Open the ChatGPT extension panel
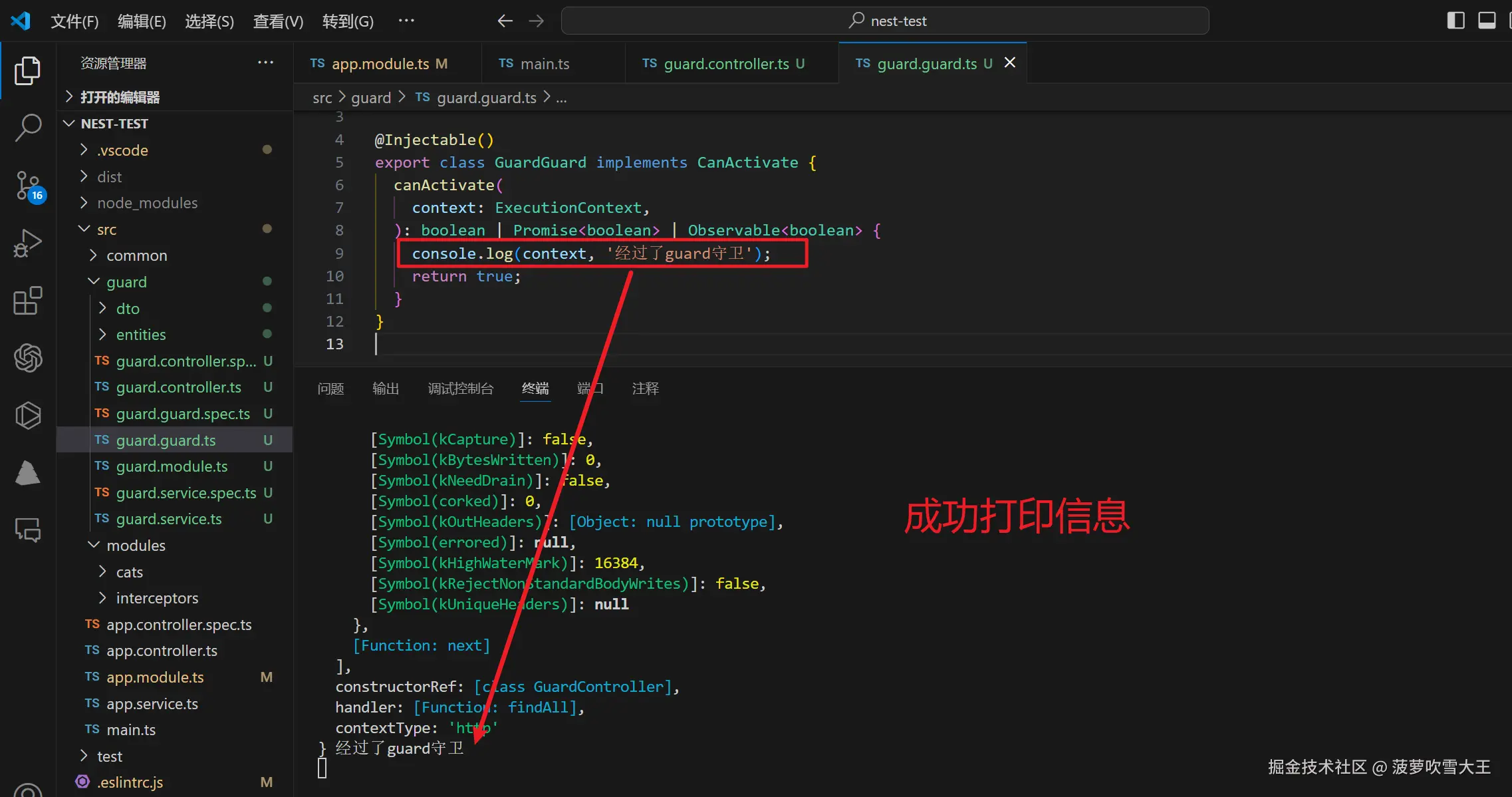Screen dimensions: 1512x797 [x=27, y=358]
